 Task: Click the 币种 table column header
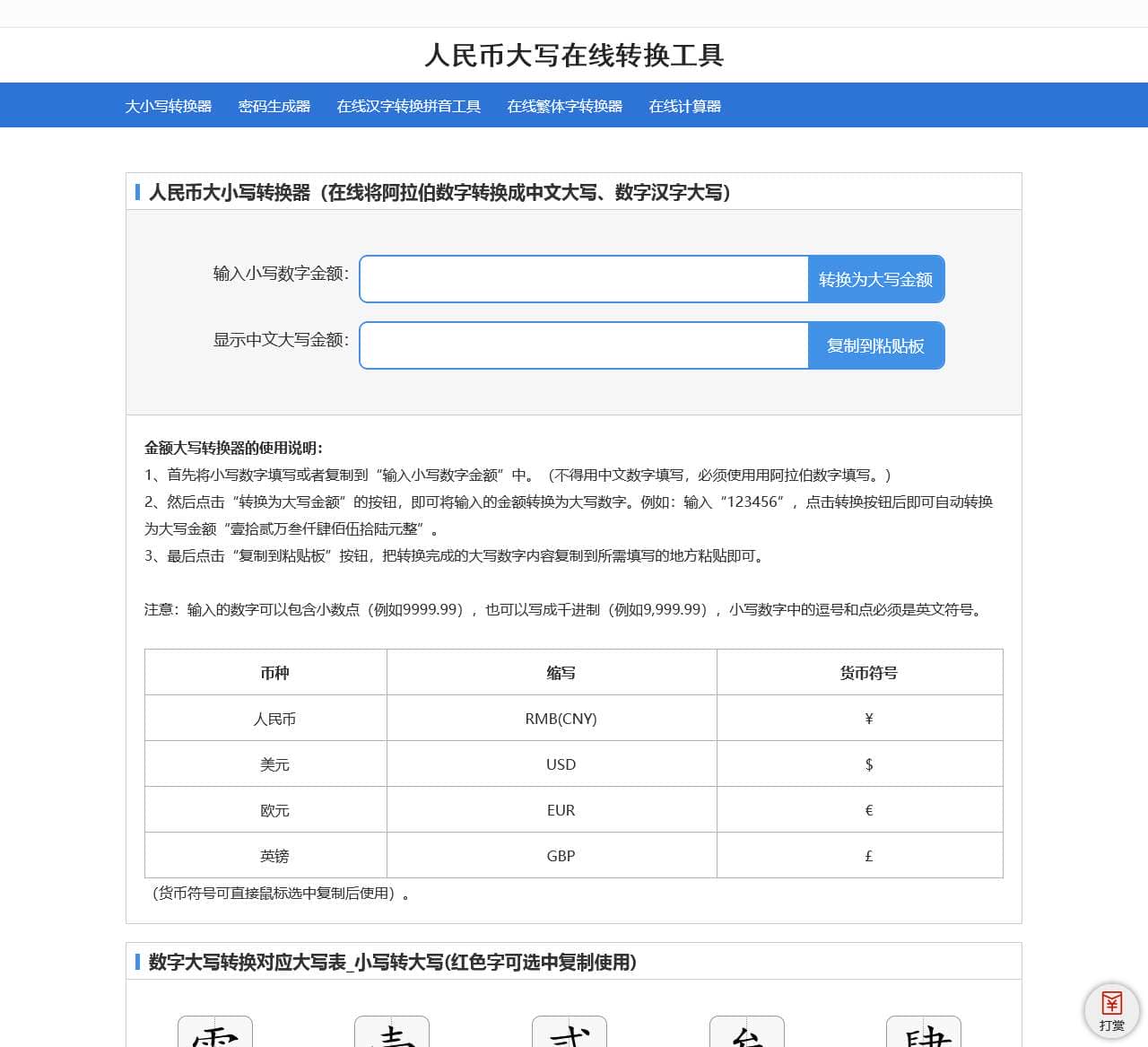(266, 672)
